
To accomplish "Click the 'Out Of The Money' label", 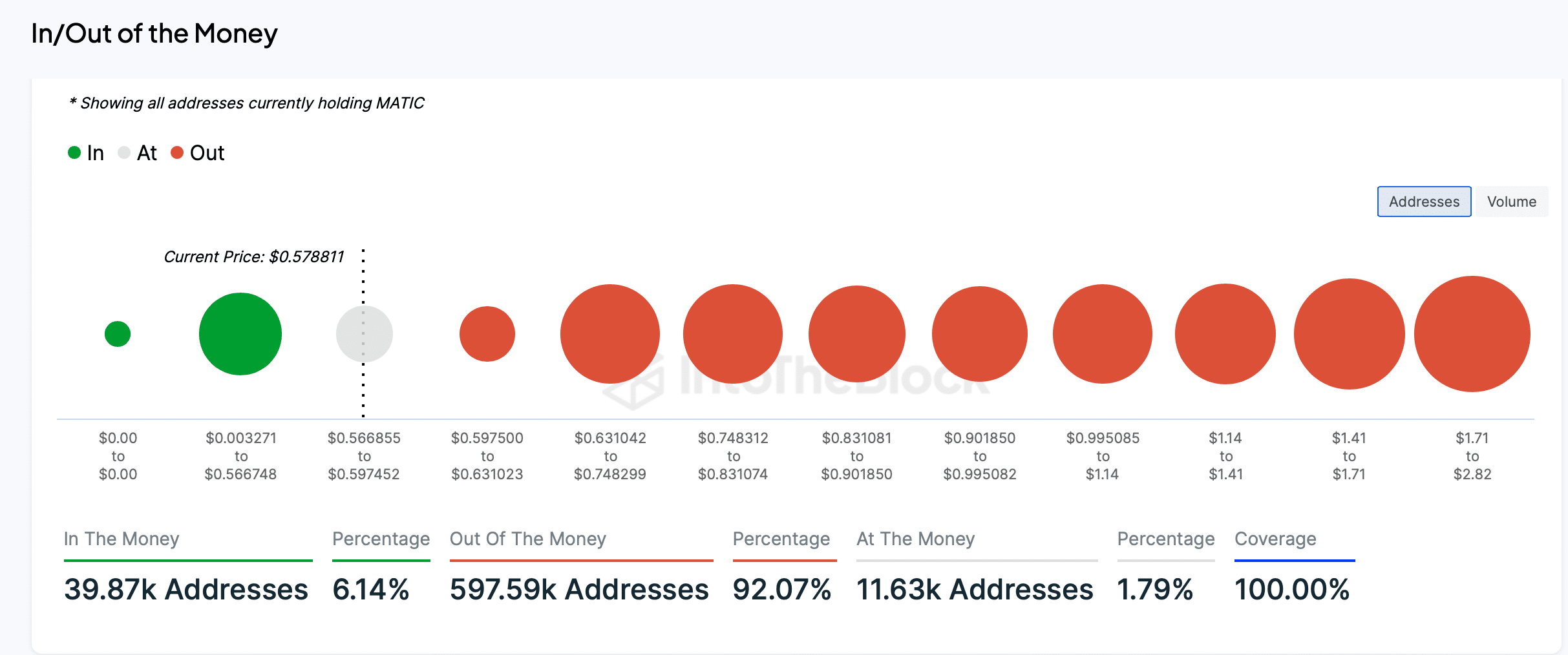I will click(x=528, y=539).
